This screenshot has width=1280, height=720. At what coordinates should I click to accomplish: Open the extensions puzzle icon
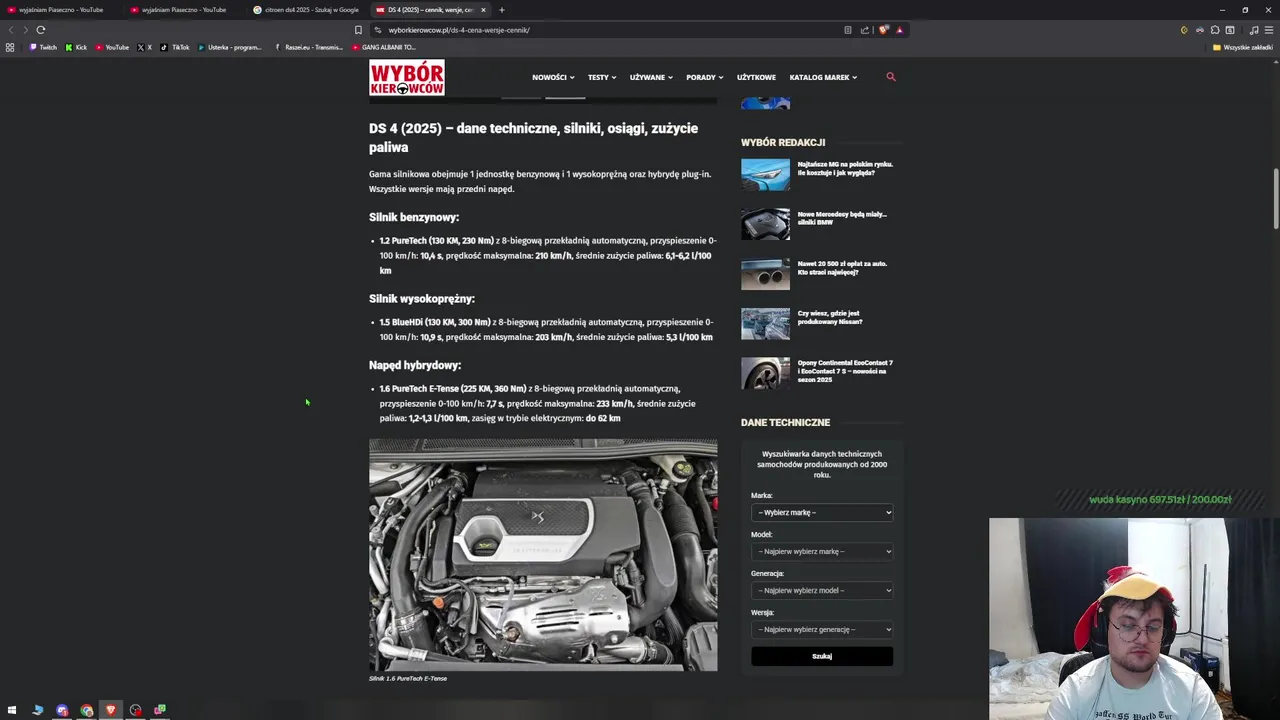click(x=1215, y=30)
